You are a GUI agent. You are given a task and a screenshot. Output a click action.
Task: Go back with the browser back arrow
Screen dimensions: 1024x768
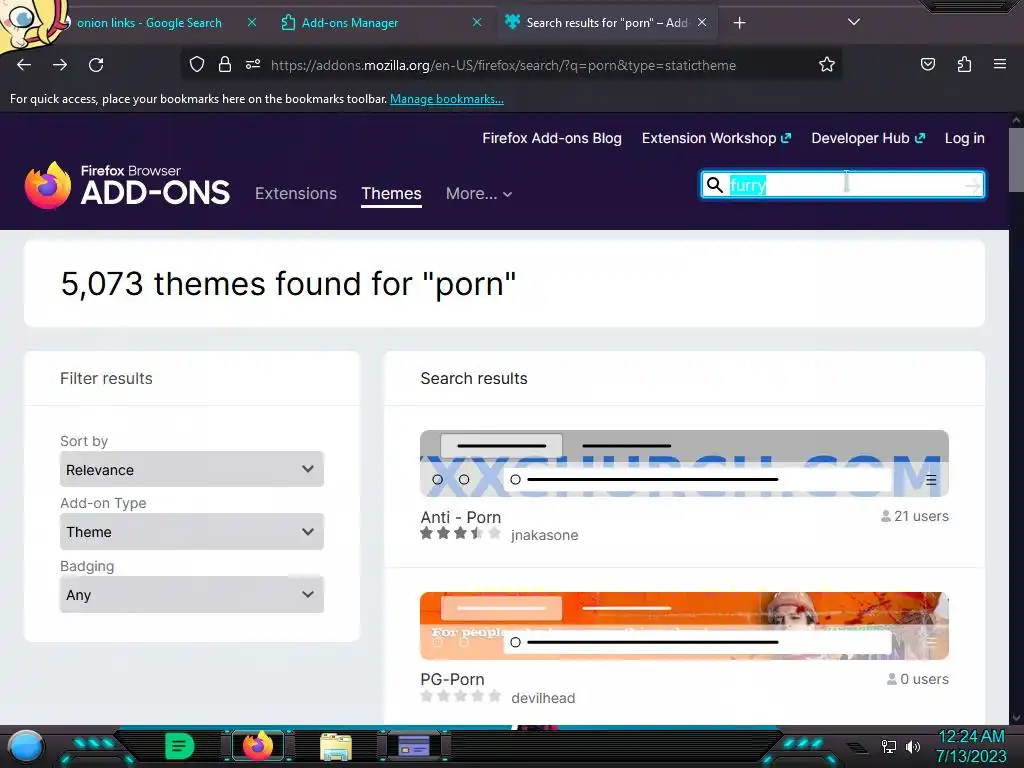pos(24,65)
